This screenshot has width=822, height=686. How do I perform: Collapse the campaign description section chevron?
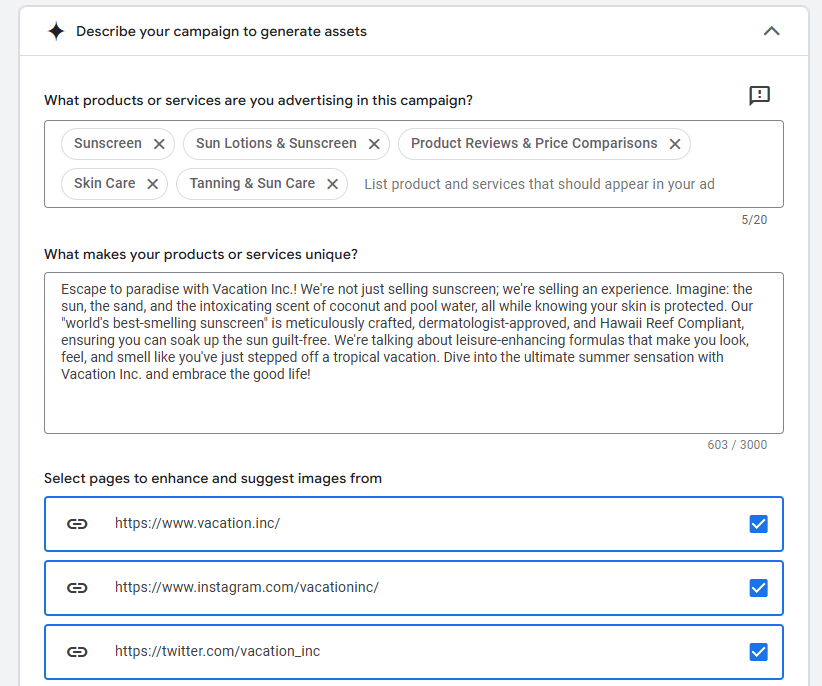coord(771,31)
